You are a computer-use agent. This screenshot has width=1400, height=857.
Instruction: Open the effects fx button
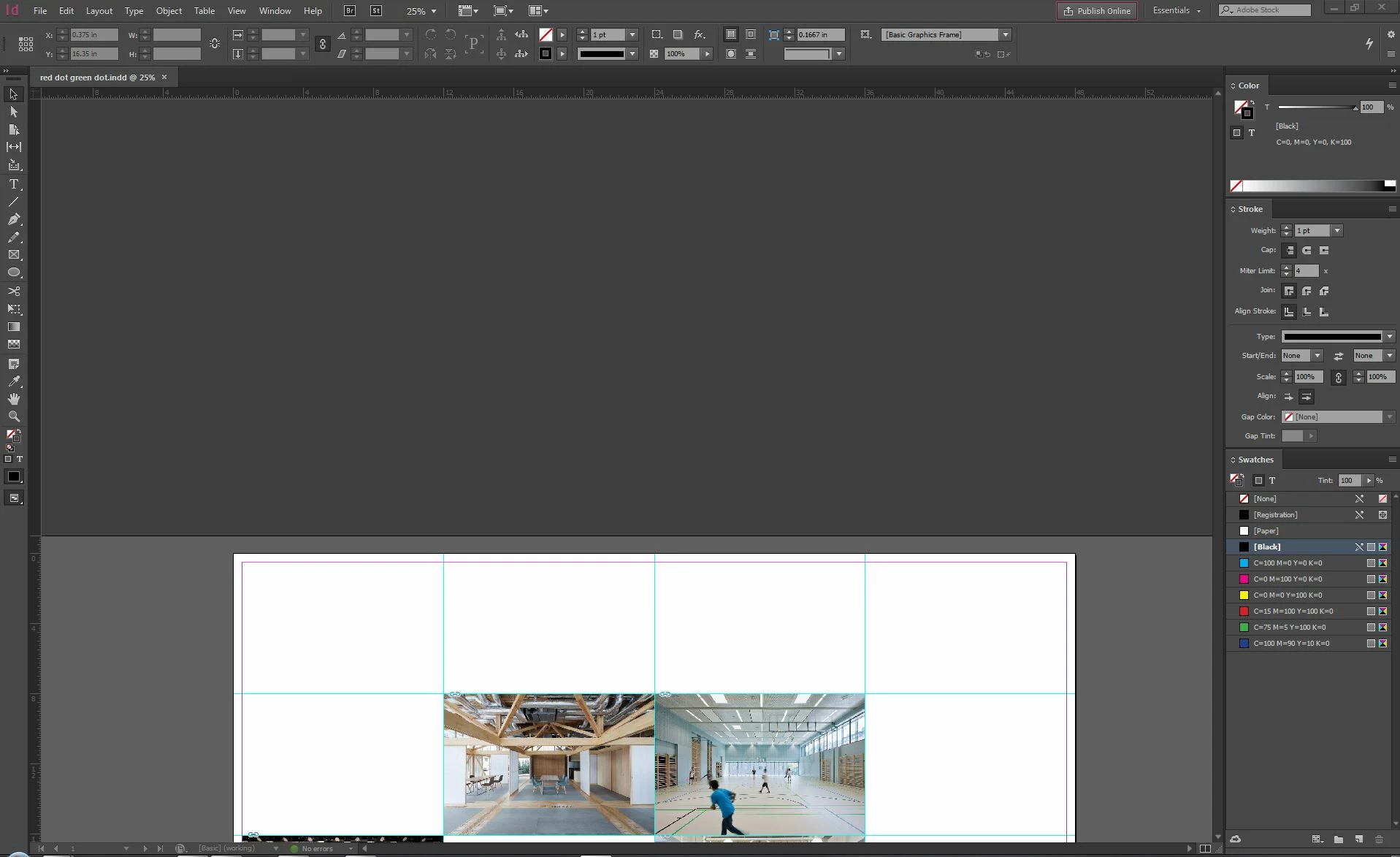click(699, 34)
